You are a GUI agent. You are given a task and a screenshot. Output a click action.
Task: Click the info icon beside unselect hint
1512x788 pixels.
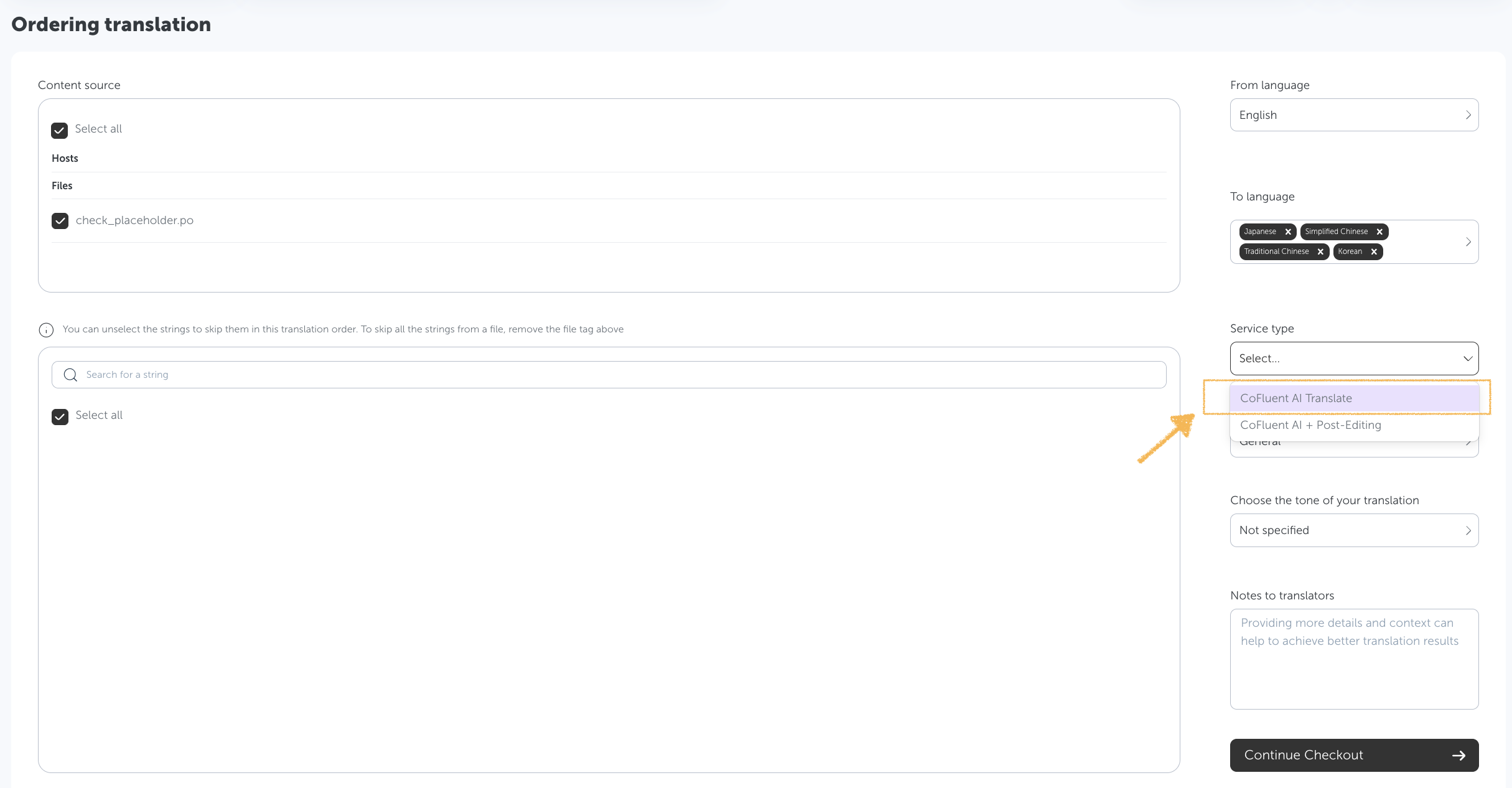pyautogui.click(x=46, y=330)
